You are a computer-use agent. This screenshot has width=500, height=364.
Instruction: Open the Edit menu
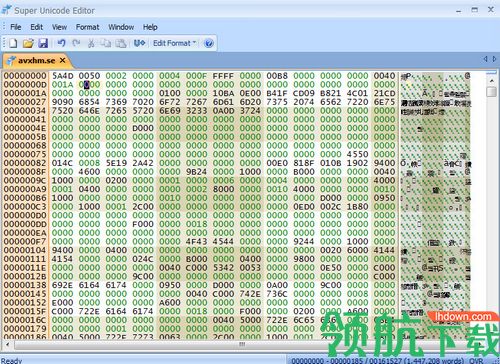pos(37,27)
